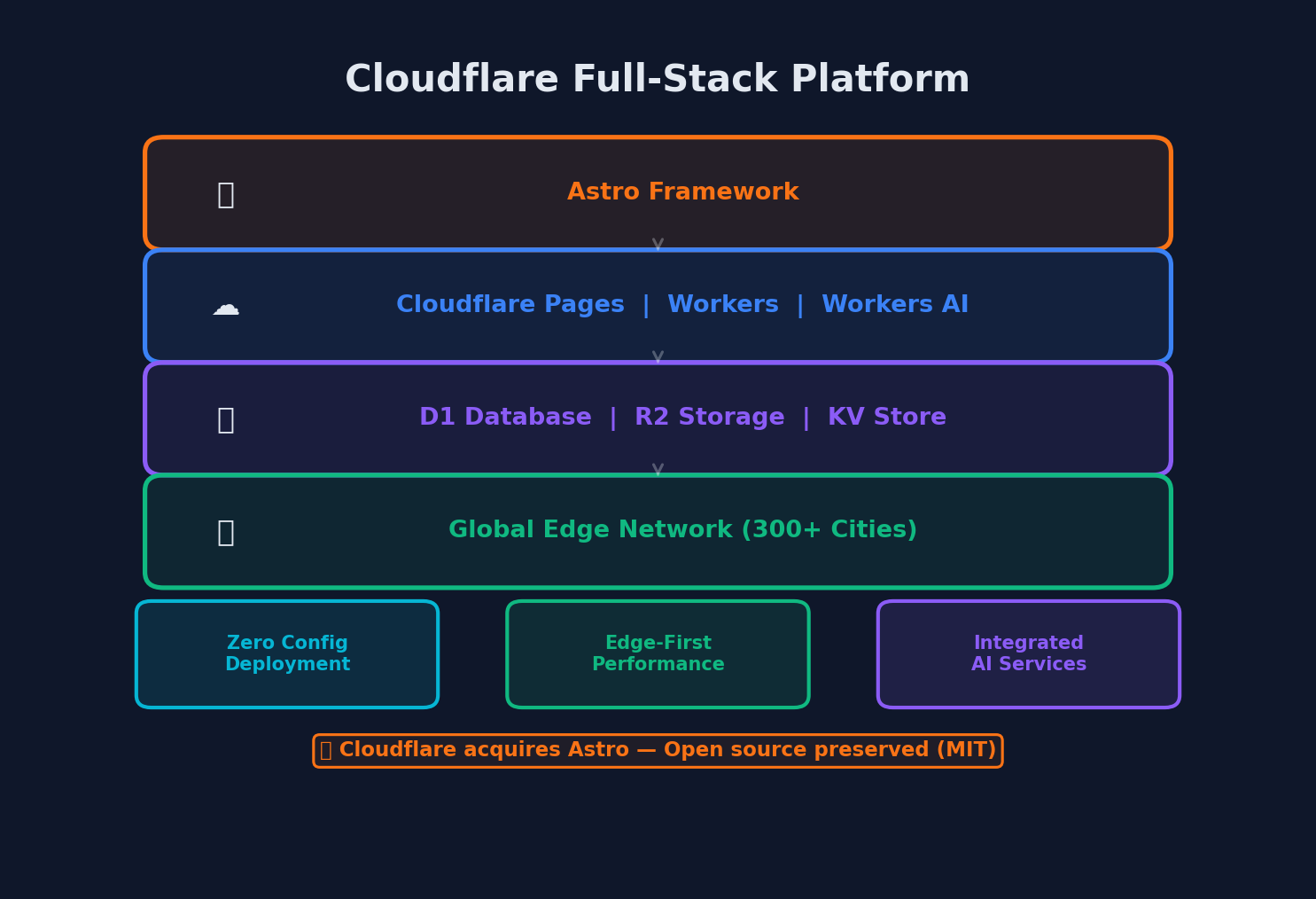Viewport: 1316px width, 899px height.
Task: Click the Edge-First Performance card
Action: click(x=658, y=653)
